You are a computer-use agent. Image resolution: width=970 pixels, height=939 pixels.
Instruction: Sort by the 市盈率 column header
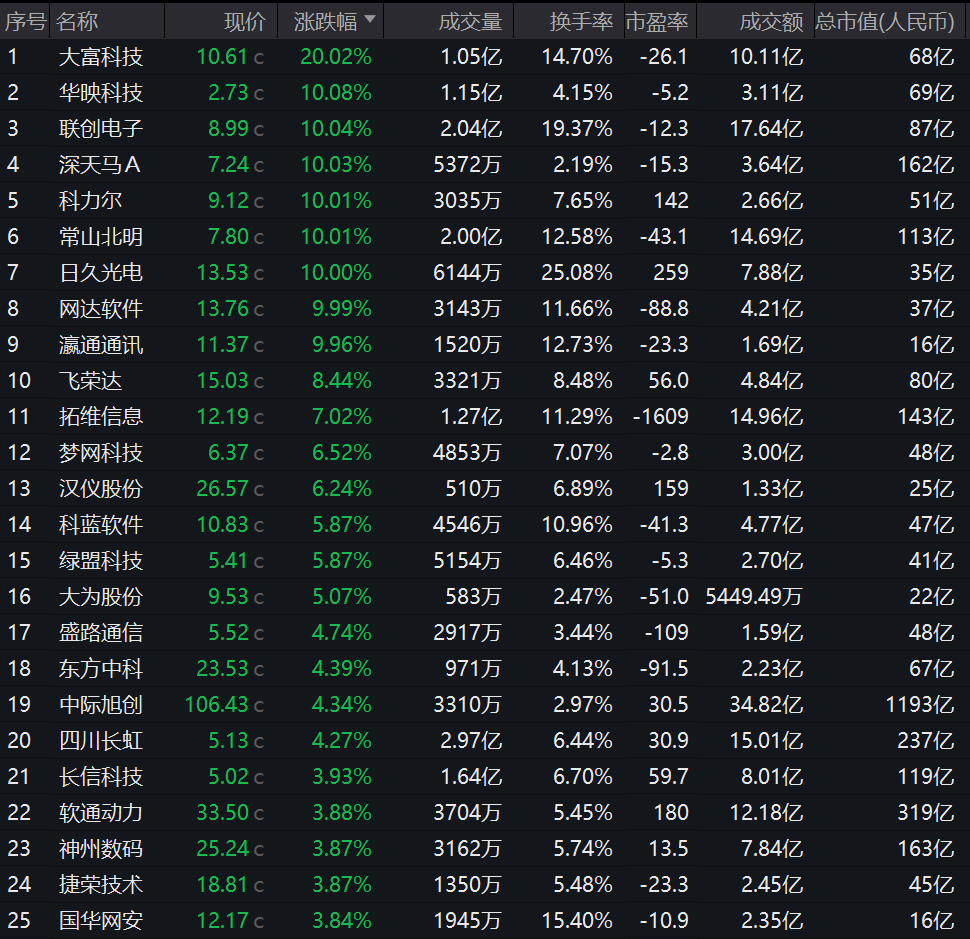(x=657, y=22)
